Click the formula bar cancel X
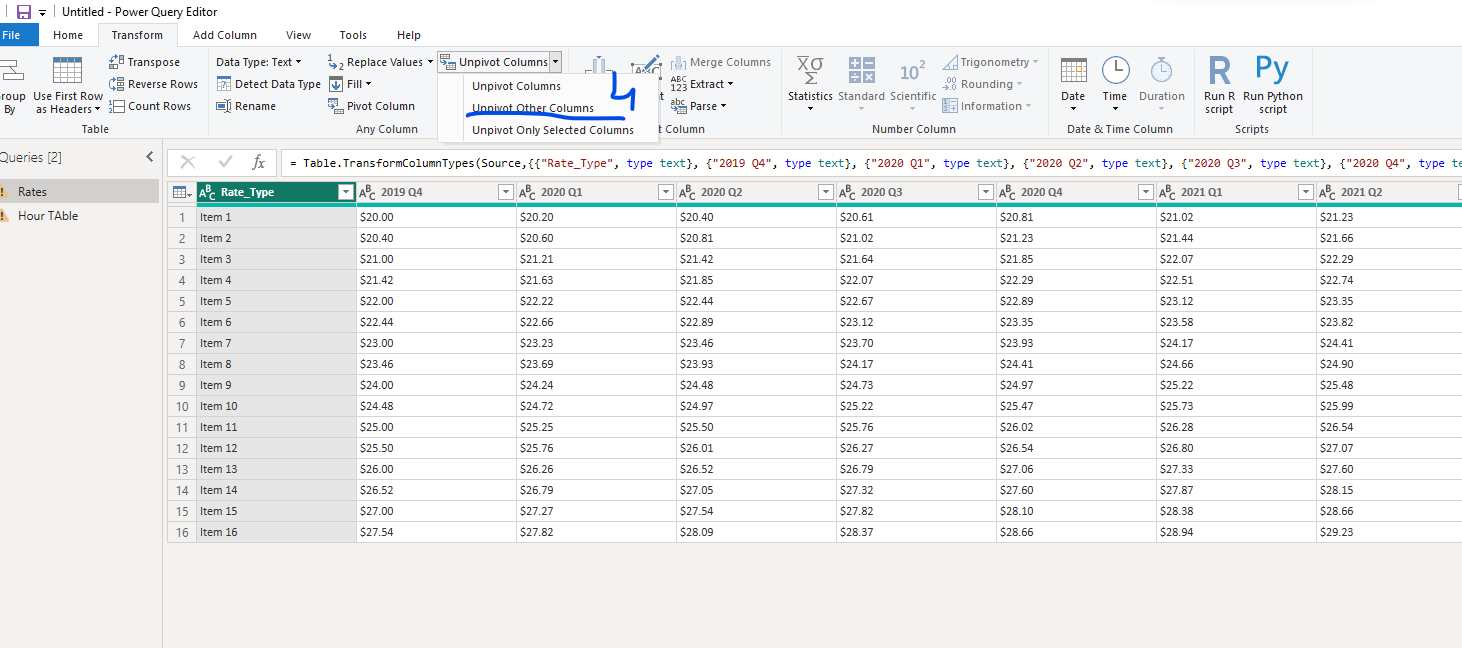 tap(187, 162)
